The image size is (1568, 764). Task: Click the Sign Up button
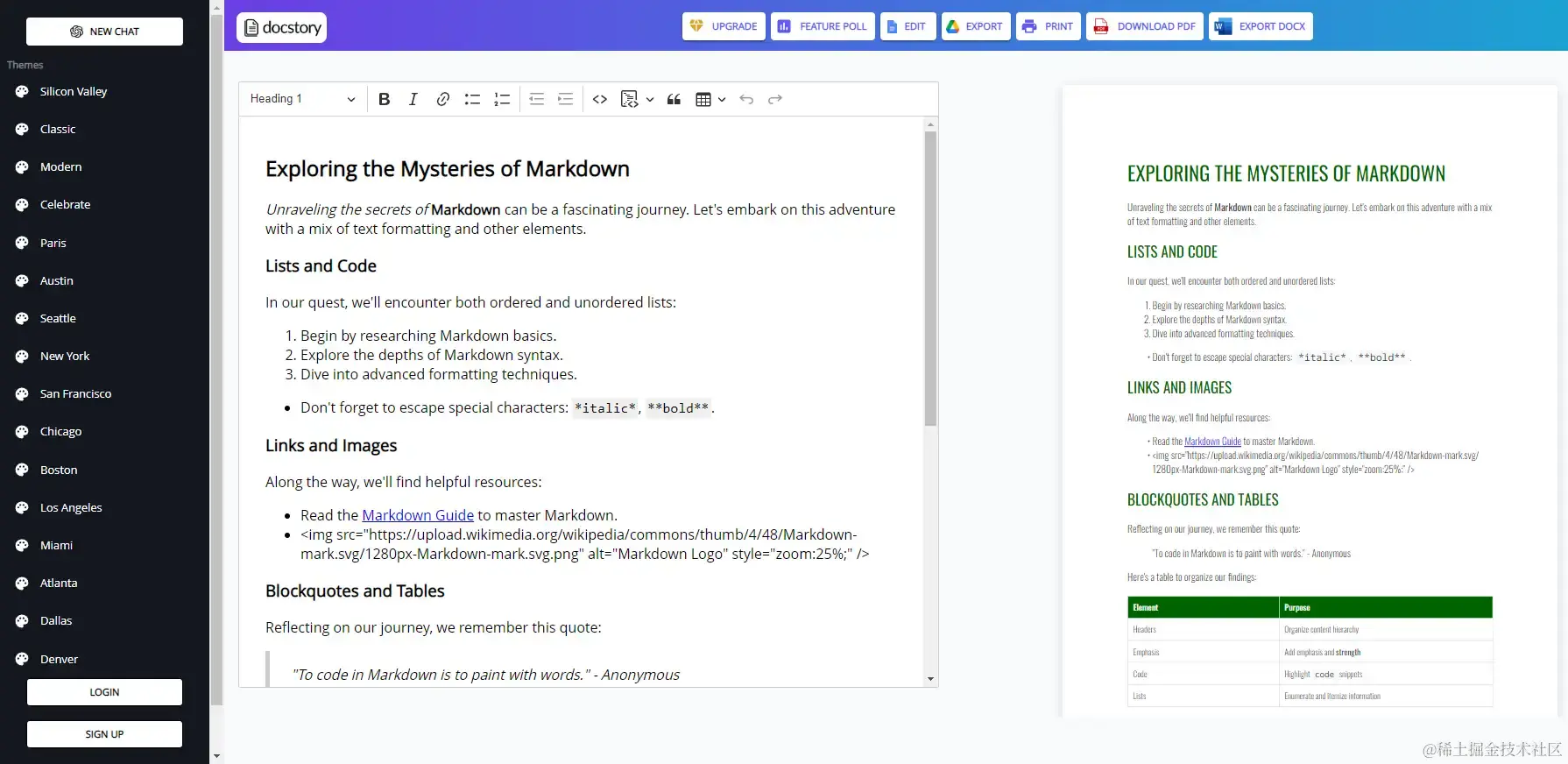pos(104,734)
